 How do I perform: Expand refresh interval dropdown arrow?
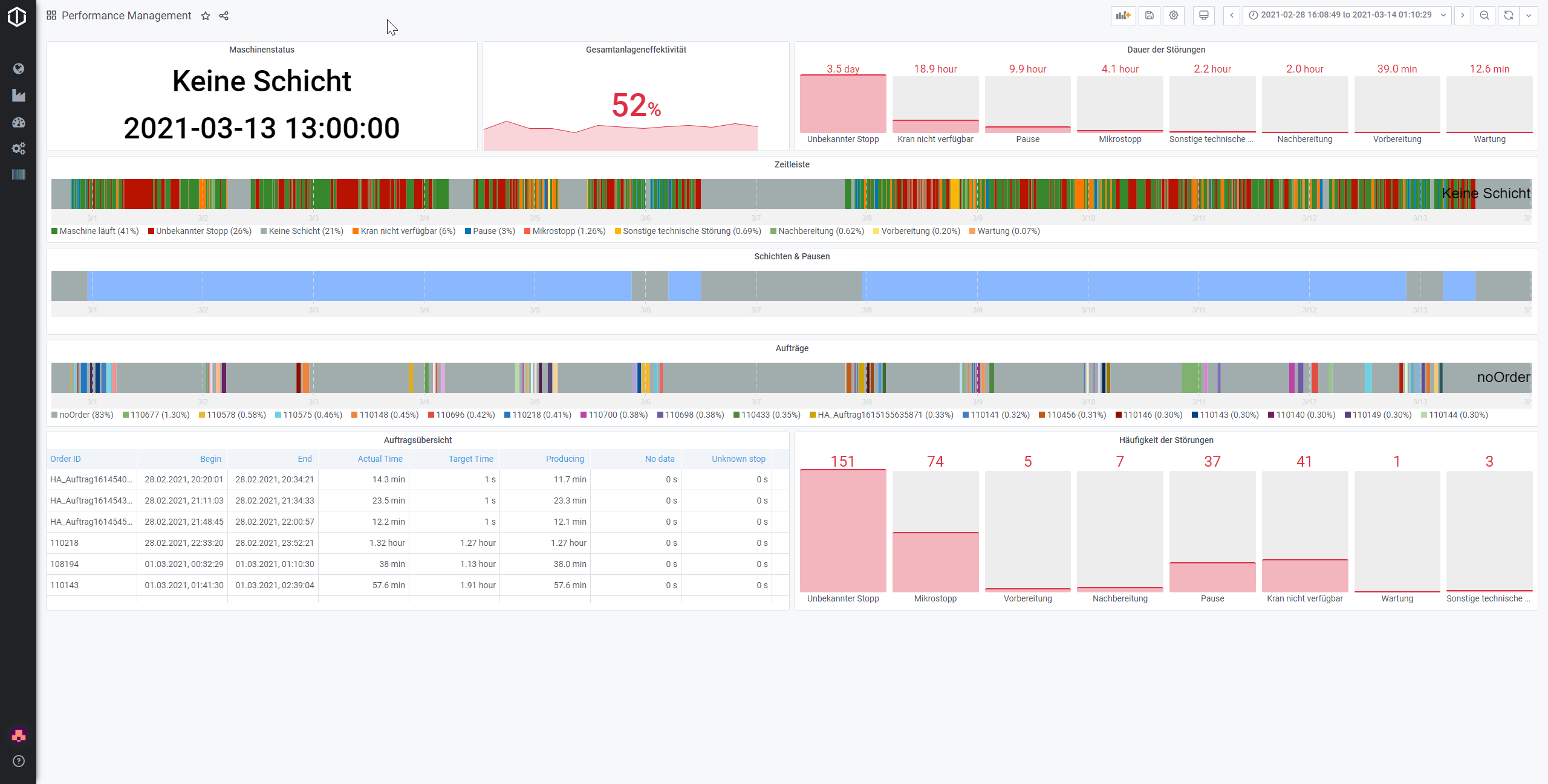[1529, 15]
